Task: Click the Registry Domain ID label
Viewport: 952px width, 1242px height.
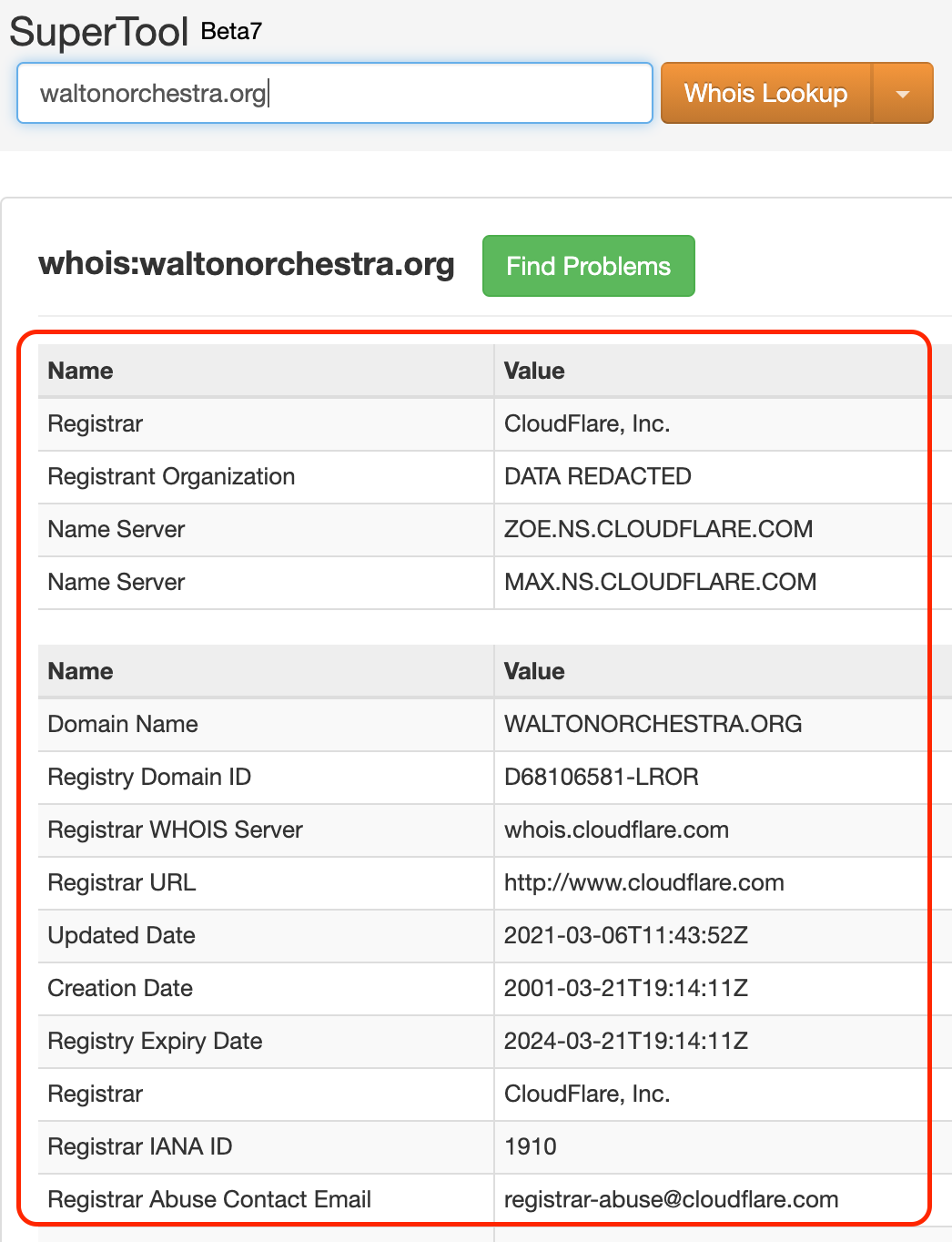Action: [x=149, y=777]
